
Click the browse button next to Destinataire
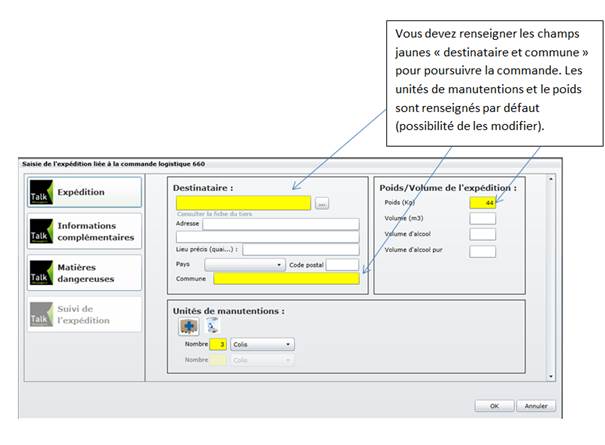322,203
